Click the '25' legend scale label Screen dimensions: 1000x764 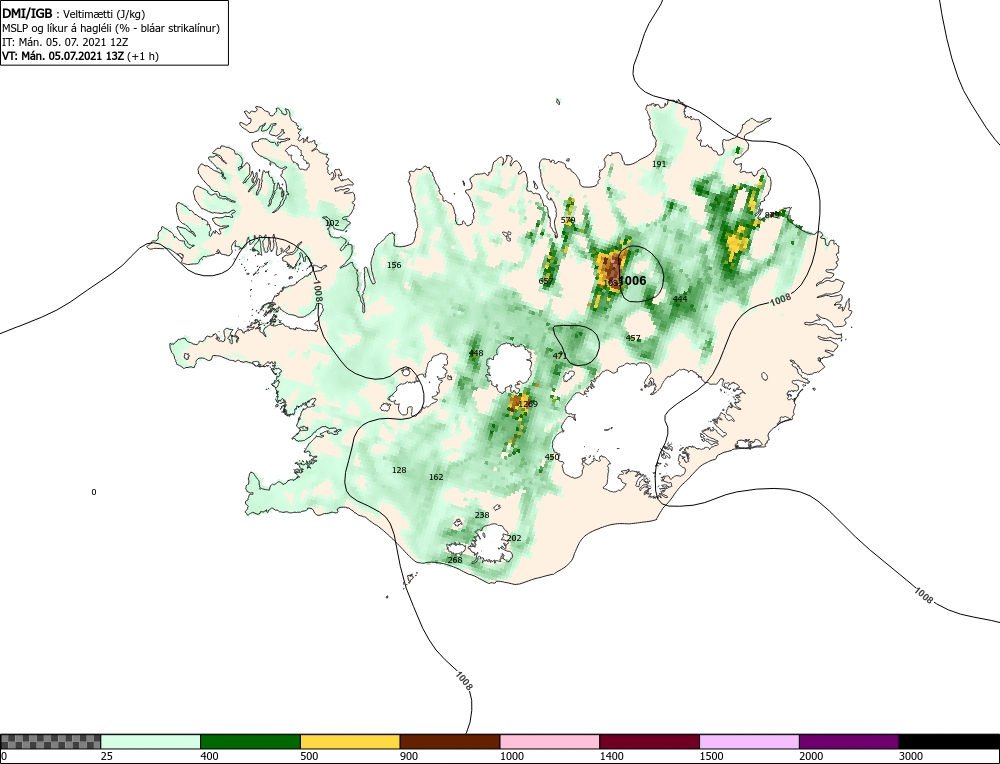(x=106, y=756)
